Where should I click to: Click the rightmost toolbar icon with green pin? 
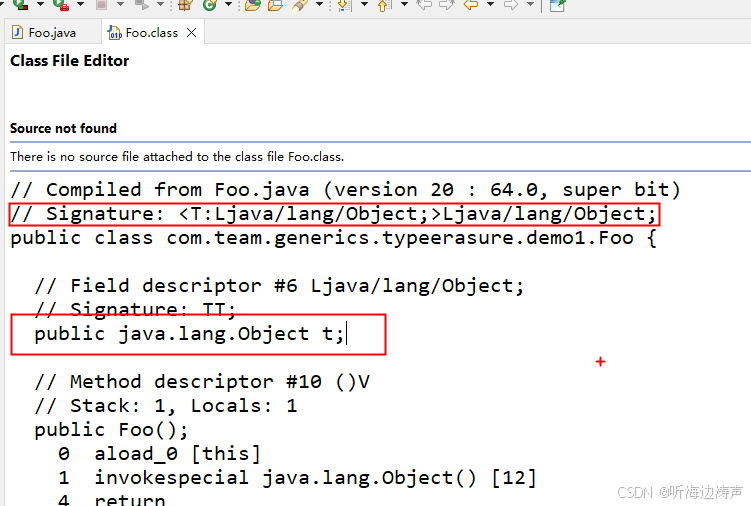(x=557, y=5)
